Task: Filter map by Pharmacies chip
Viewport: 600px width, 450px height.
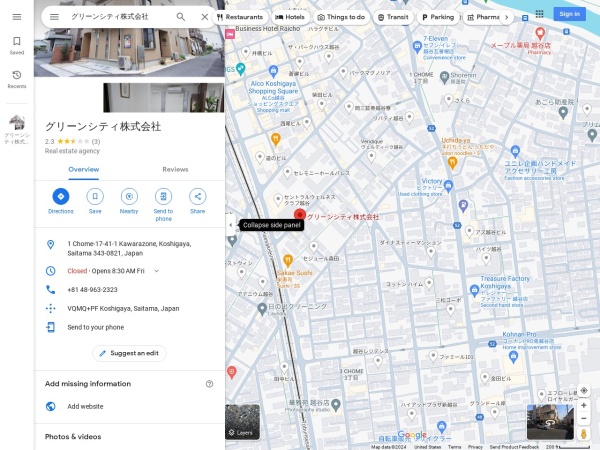Action: [483, 17]
